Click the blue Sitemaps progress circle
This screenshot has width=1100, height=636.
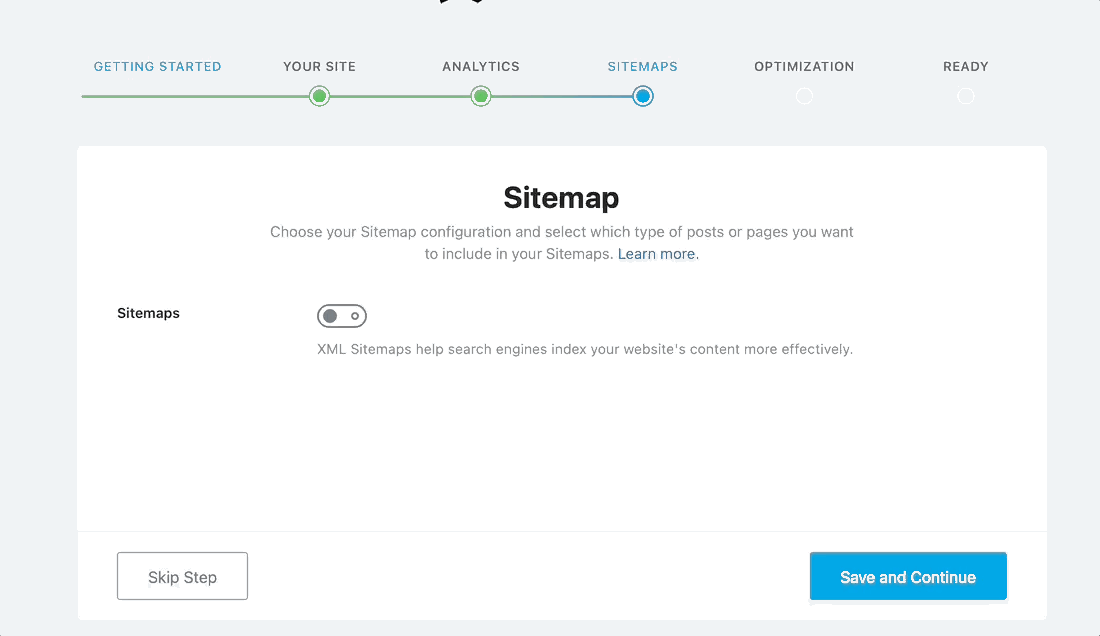click(643, 96)
